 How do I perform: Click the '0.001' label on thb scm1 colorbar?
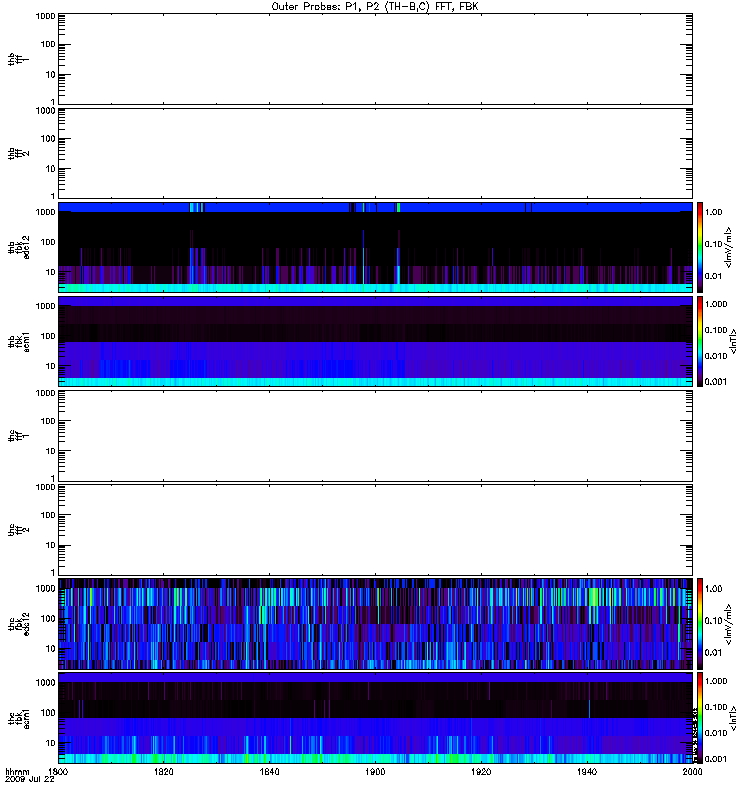point(716,382)
